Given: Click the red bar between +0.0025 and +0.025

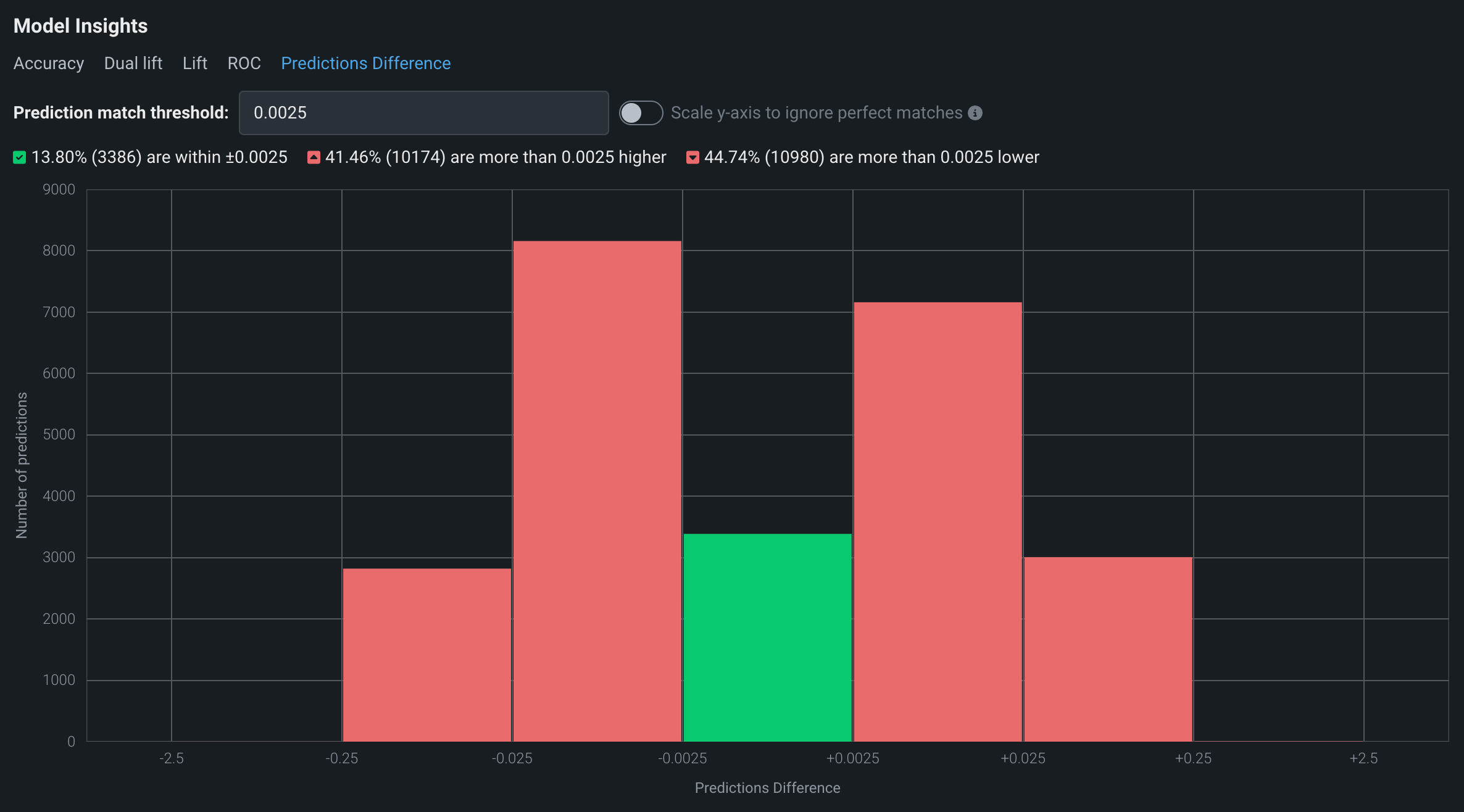Looking at the screenshot, I should coord(938,521).
